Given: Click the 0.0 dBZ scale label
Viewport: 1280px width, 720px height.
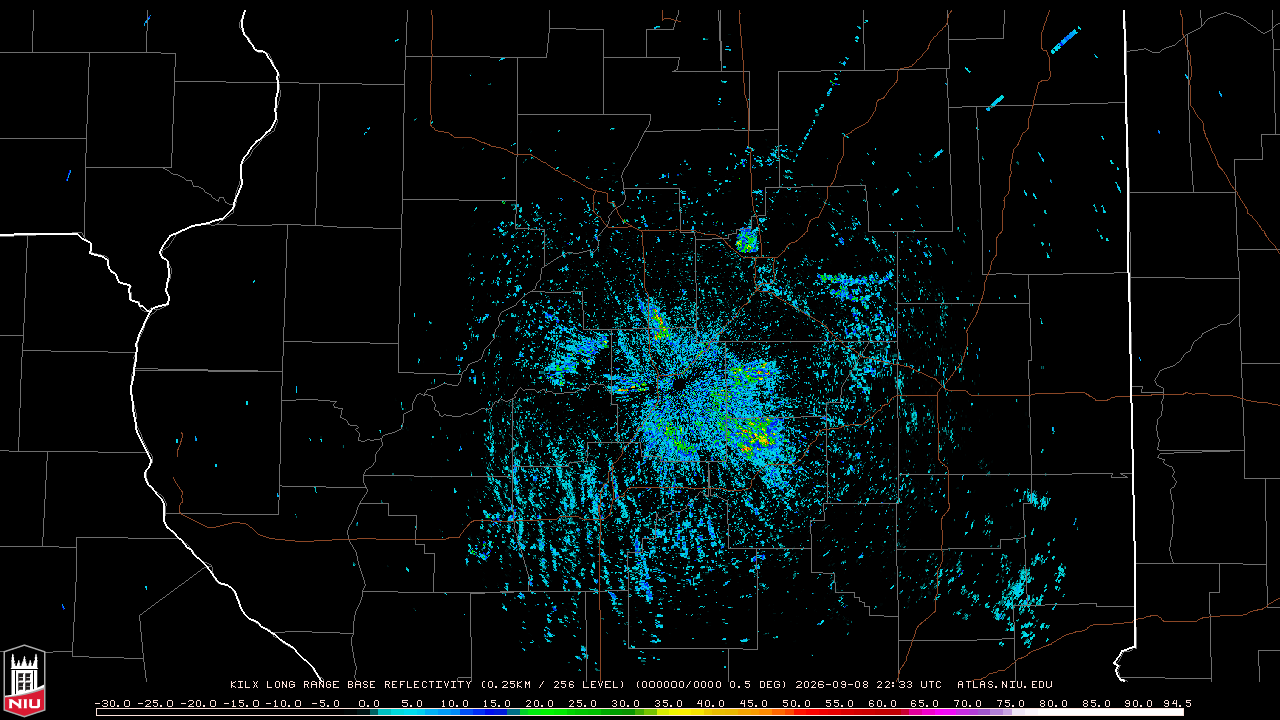Looking at the screenshot, I should 369,703.
